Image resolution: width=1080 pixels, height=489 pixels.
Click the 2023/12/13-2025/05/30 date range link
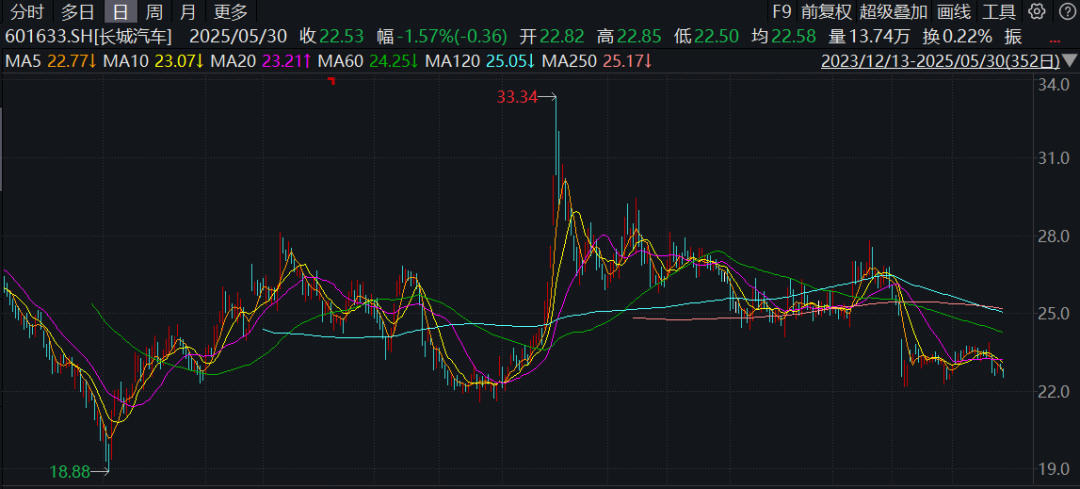938,62
